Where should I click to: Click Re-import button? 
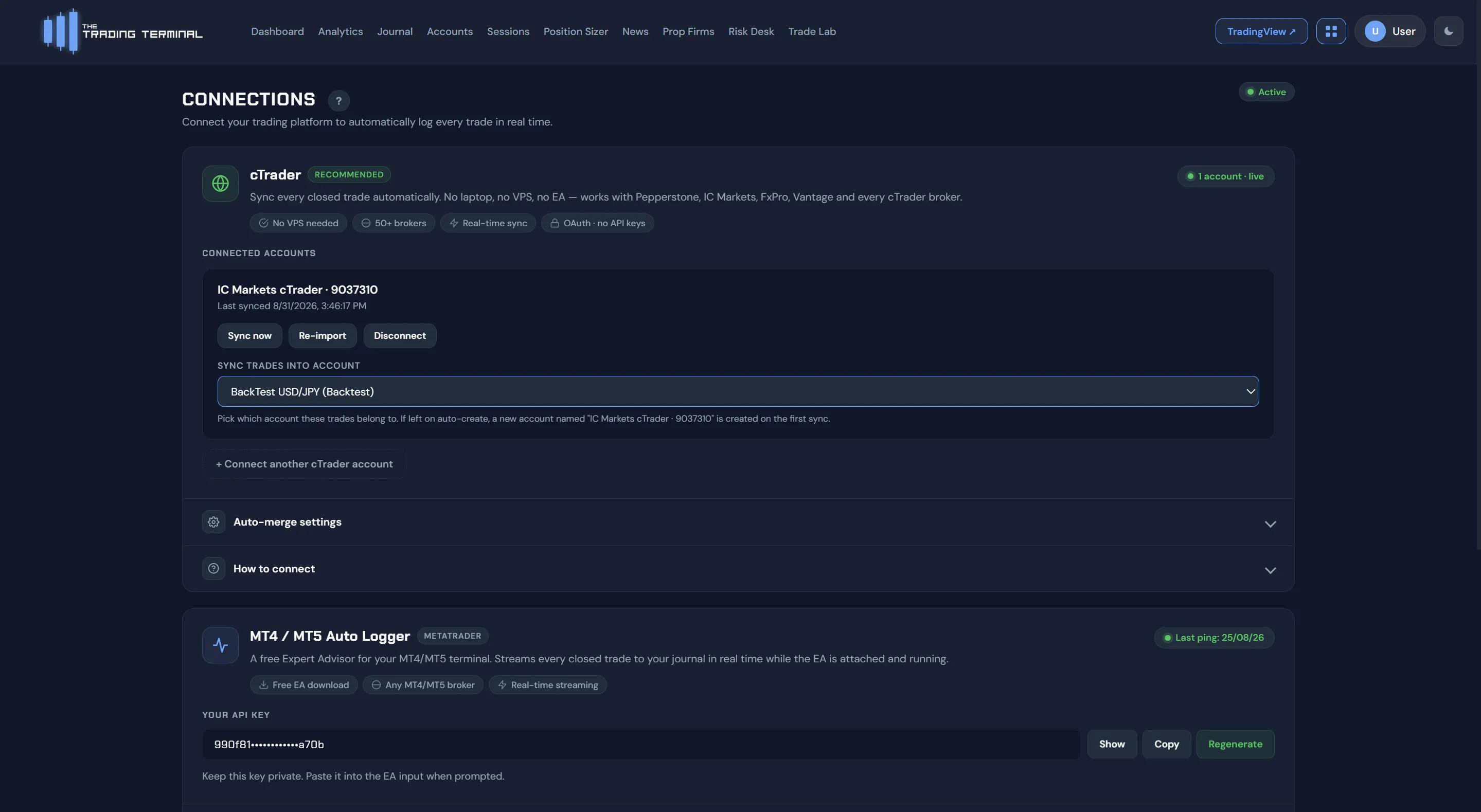(322, 336)
